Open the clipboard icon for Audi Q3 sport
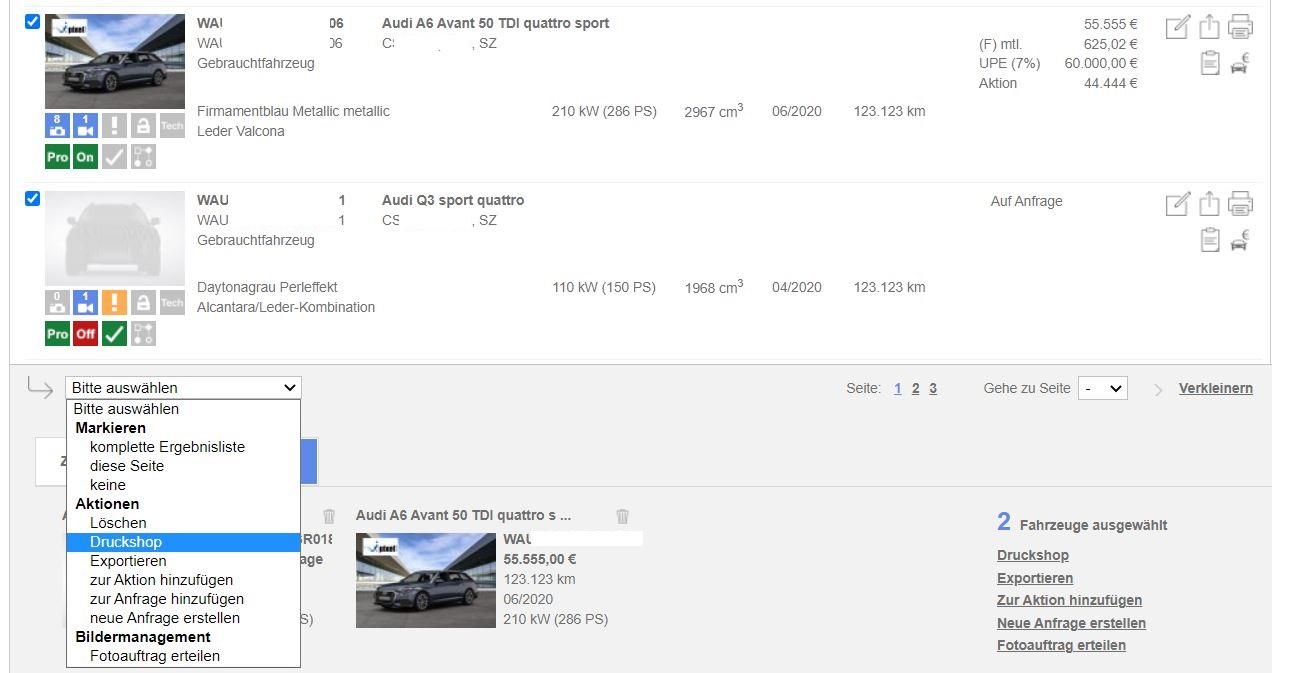1289x673 pixels. pos(1210,241)
